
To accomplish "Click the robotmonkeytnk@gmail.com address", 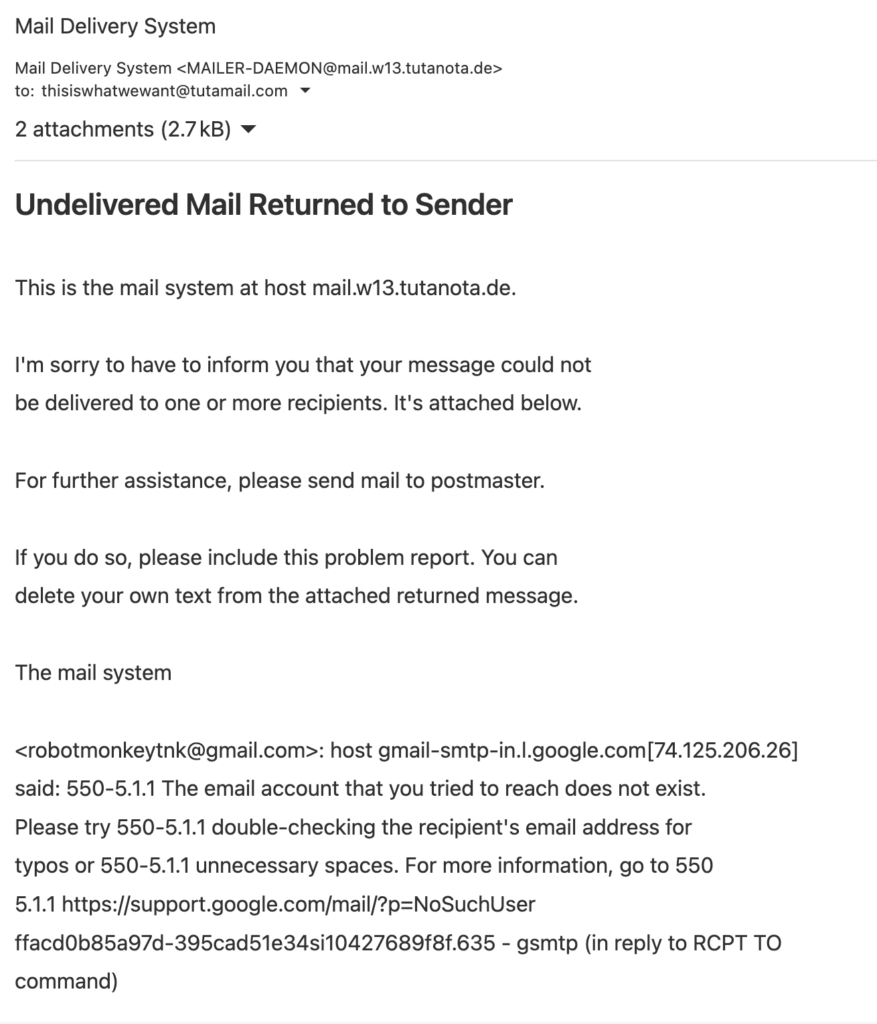I will (x=166, y=750).
